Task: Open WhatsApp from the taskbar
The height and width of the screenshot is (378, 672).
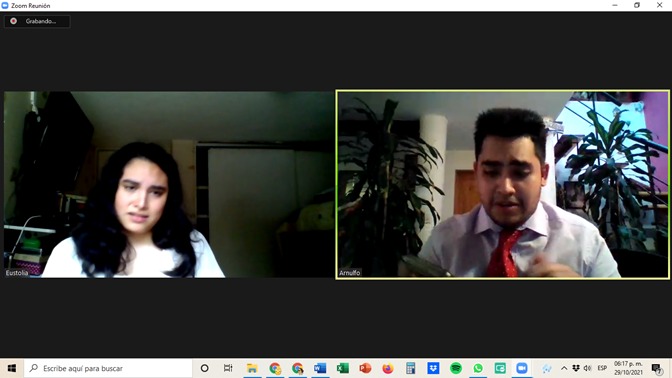Action: click(478, 368)
